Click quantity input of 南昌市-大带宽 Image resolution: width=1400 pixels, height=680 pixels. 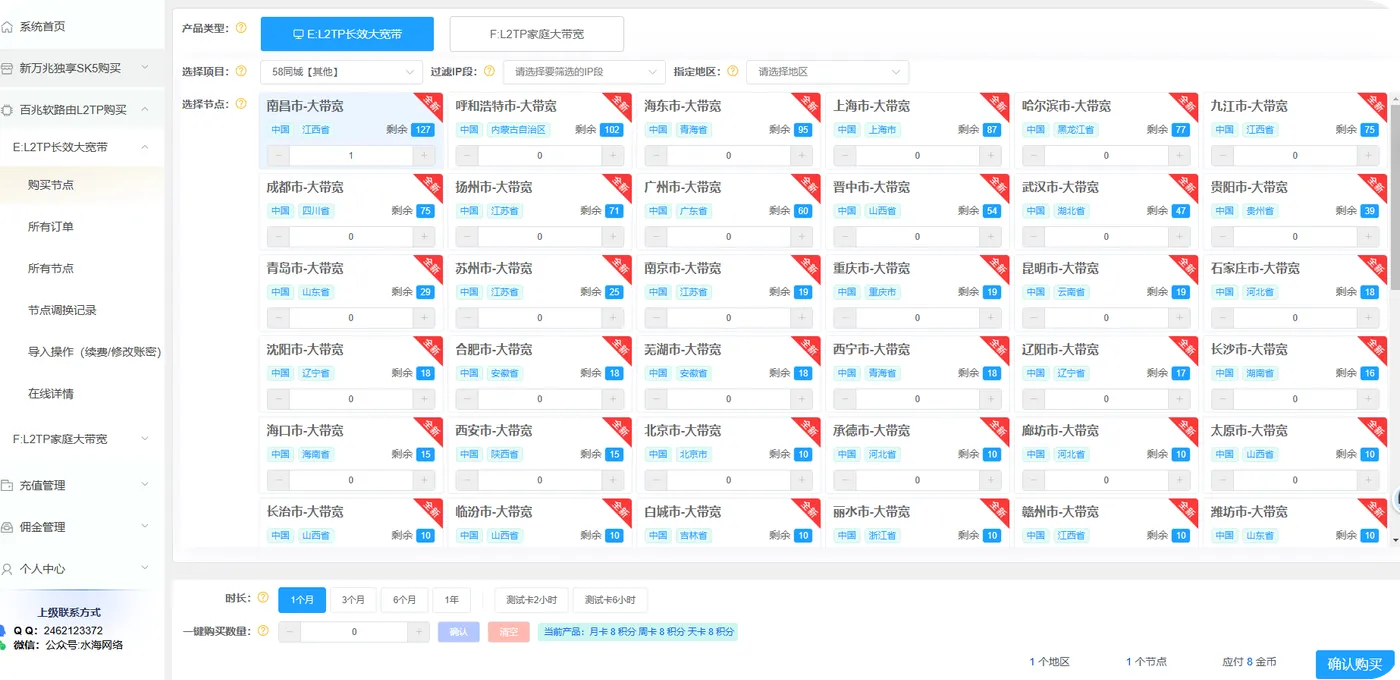pos(351,156)
